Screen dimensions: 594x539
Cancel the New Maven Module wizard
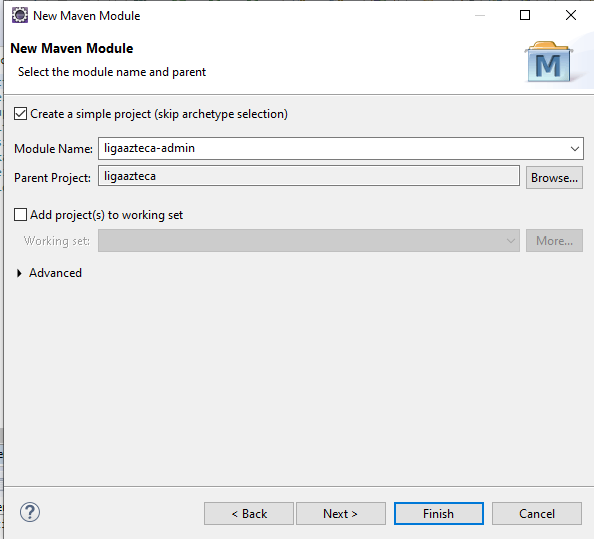tap(537, 514)
